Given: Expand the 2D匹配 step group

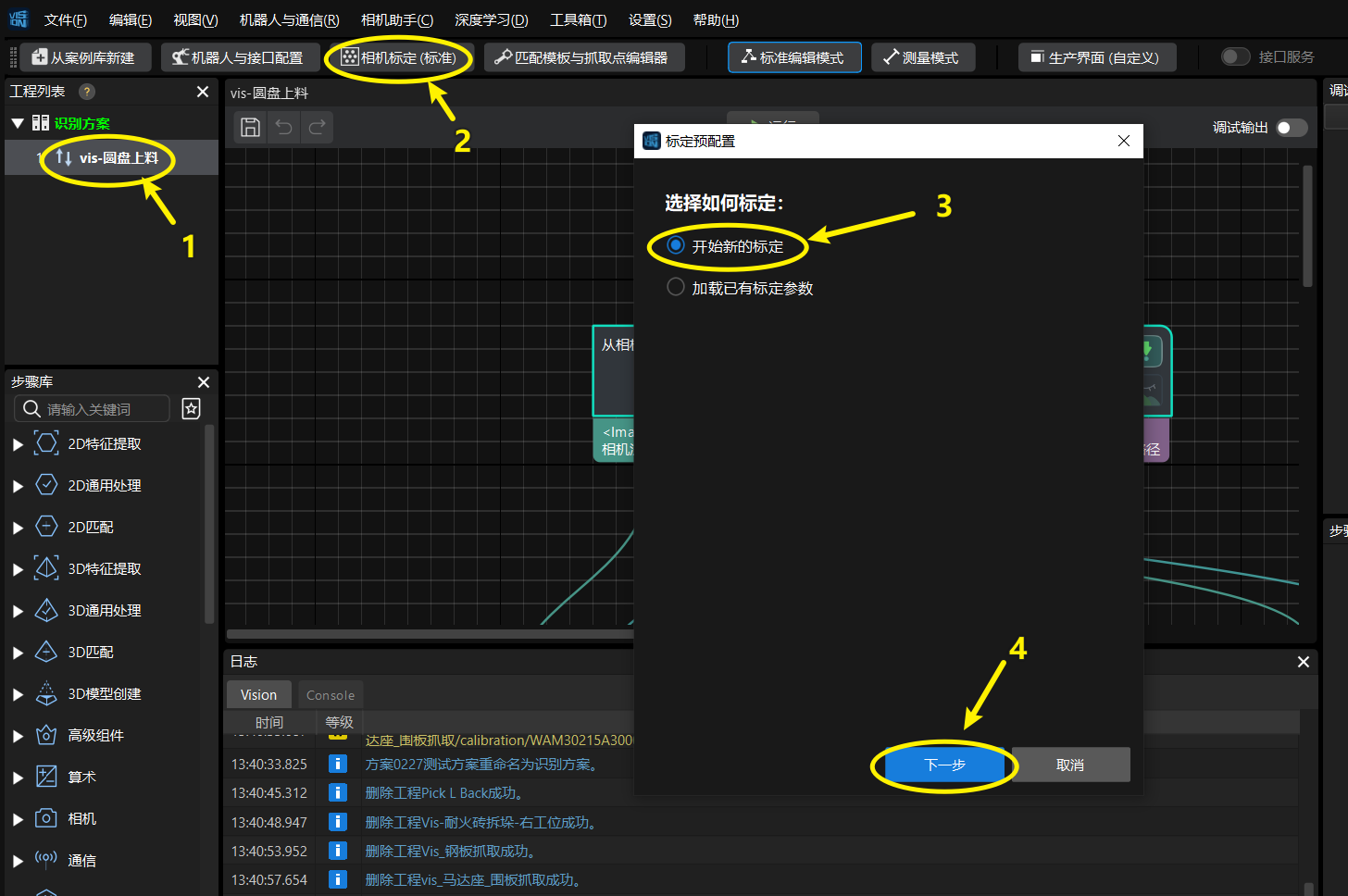Looking at the screenshot, I should pyautogui.click(x=18, y=528).
